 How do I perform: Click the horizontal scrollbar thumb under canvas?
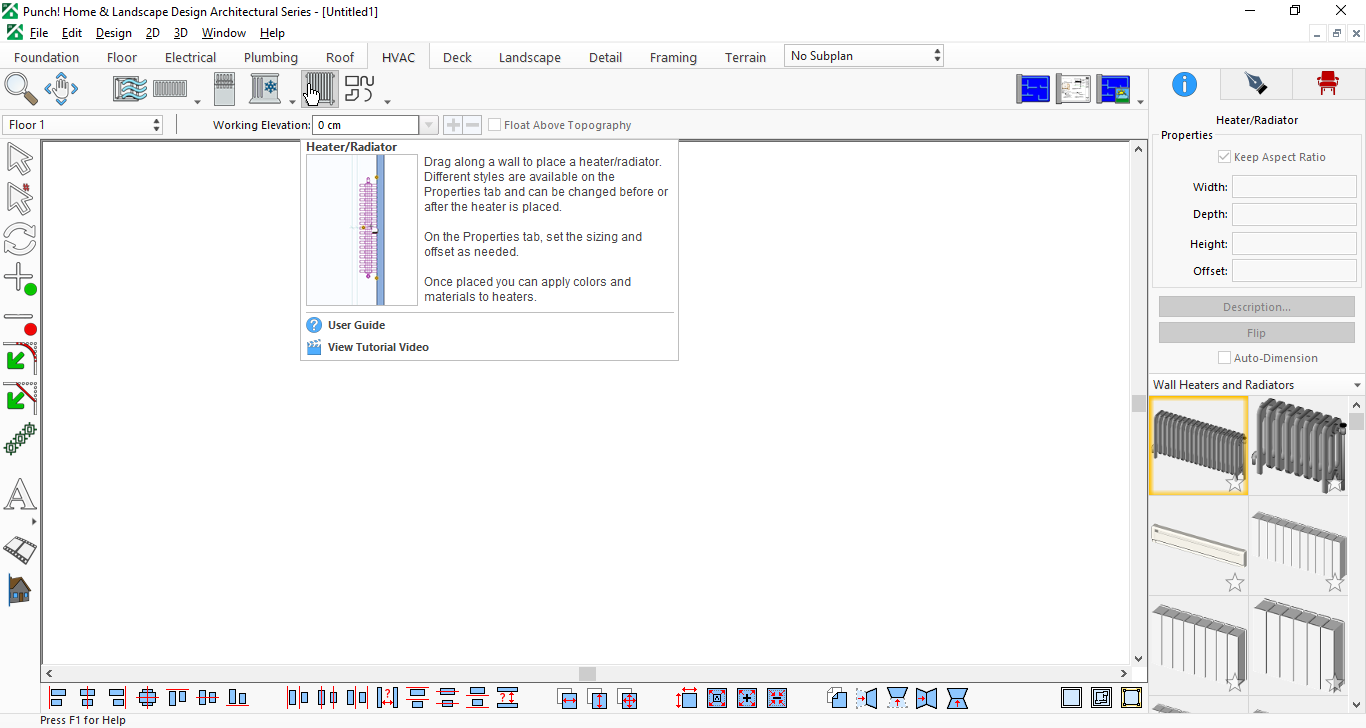(587, 674)
